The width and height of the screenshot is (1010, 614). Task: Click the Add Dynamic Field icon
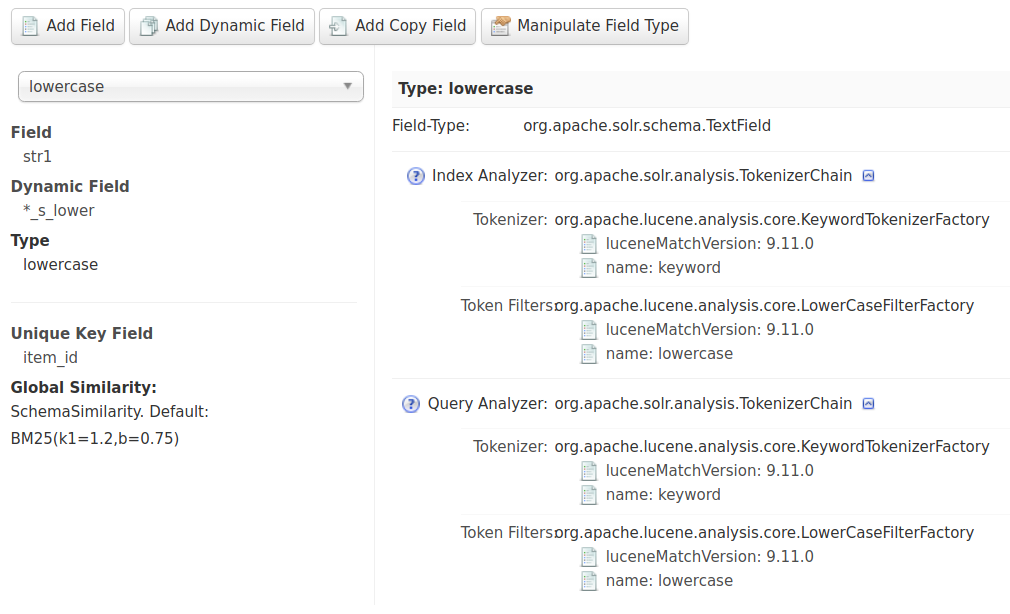[x=149, y=26]
